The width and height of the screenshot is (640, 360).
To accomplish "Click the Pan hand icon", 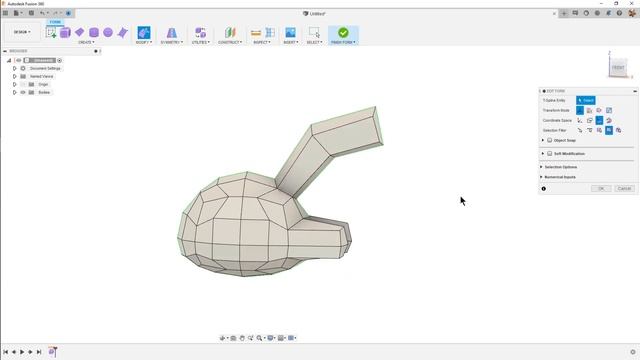I will [x=242, y=338].
